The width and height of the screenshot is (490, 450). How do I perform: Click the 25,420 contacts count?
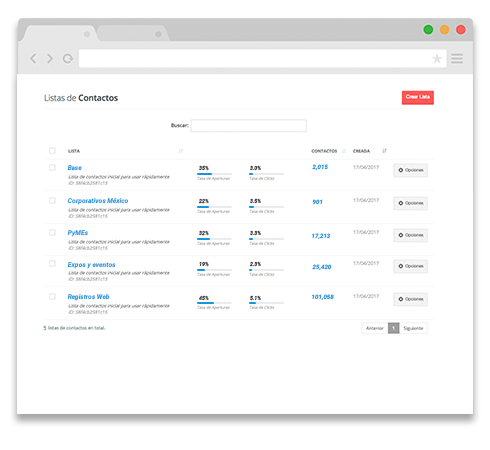[x=322, y=267]
